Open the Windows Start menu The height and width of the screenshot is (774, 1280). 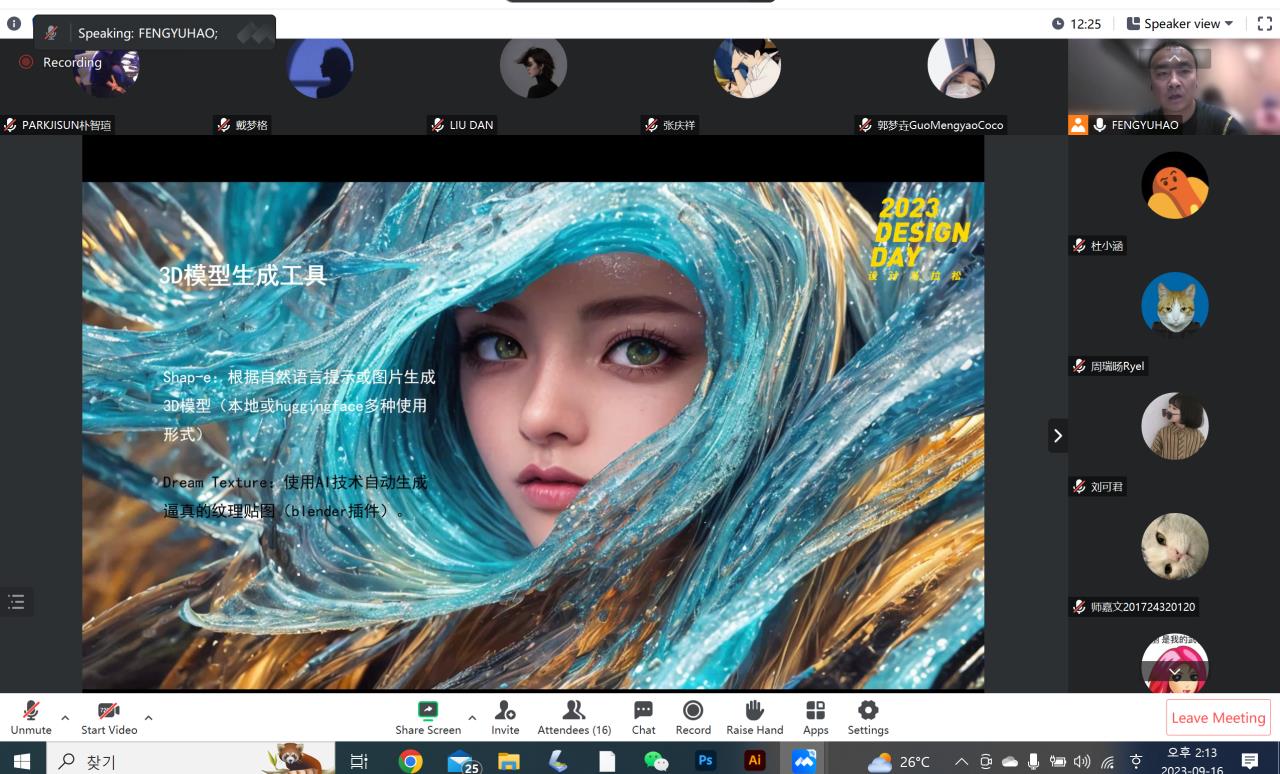tap(21, 762)
